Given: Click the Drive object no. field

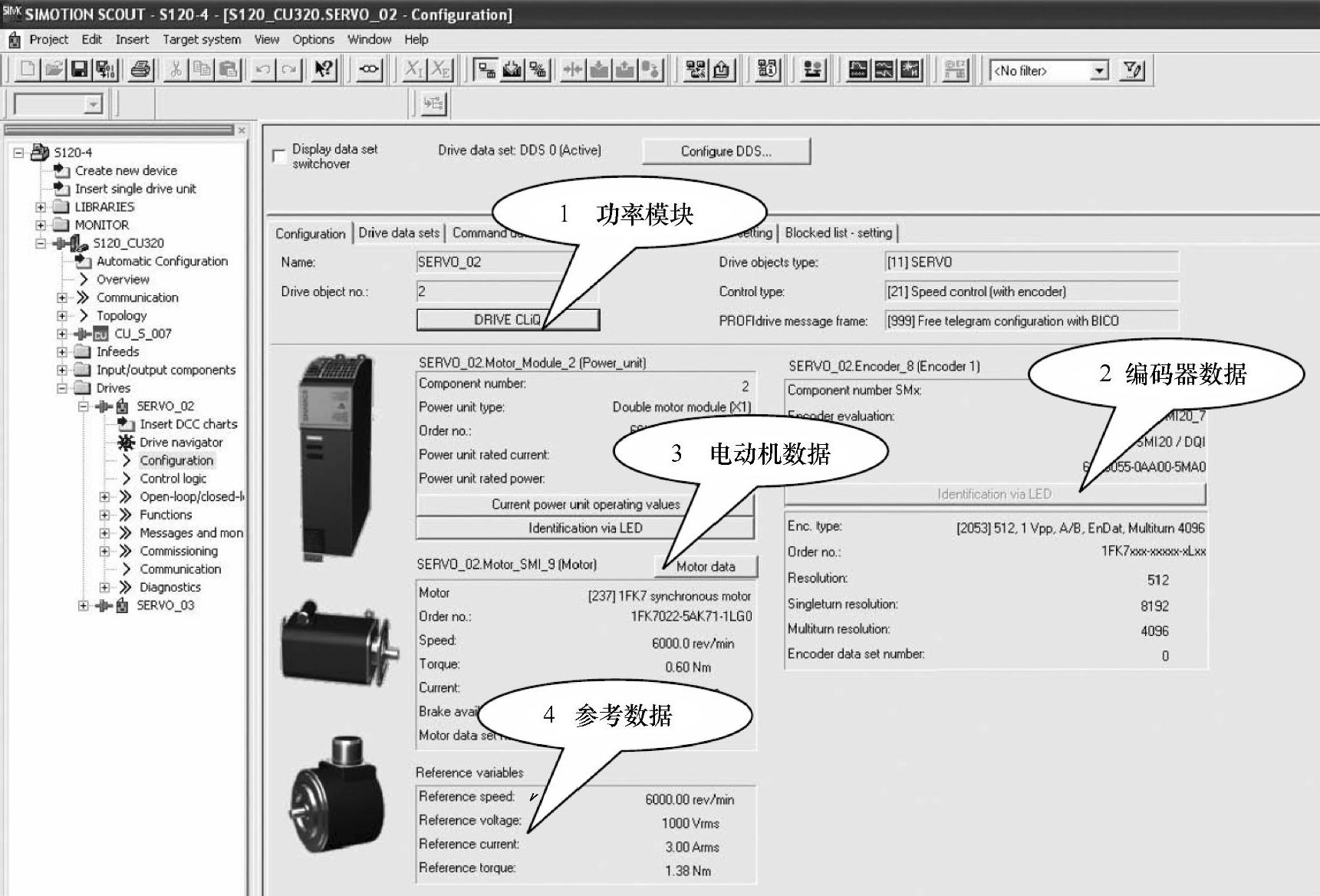Looking at the screenshot, I should click(x=506, y=291).
